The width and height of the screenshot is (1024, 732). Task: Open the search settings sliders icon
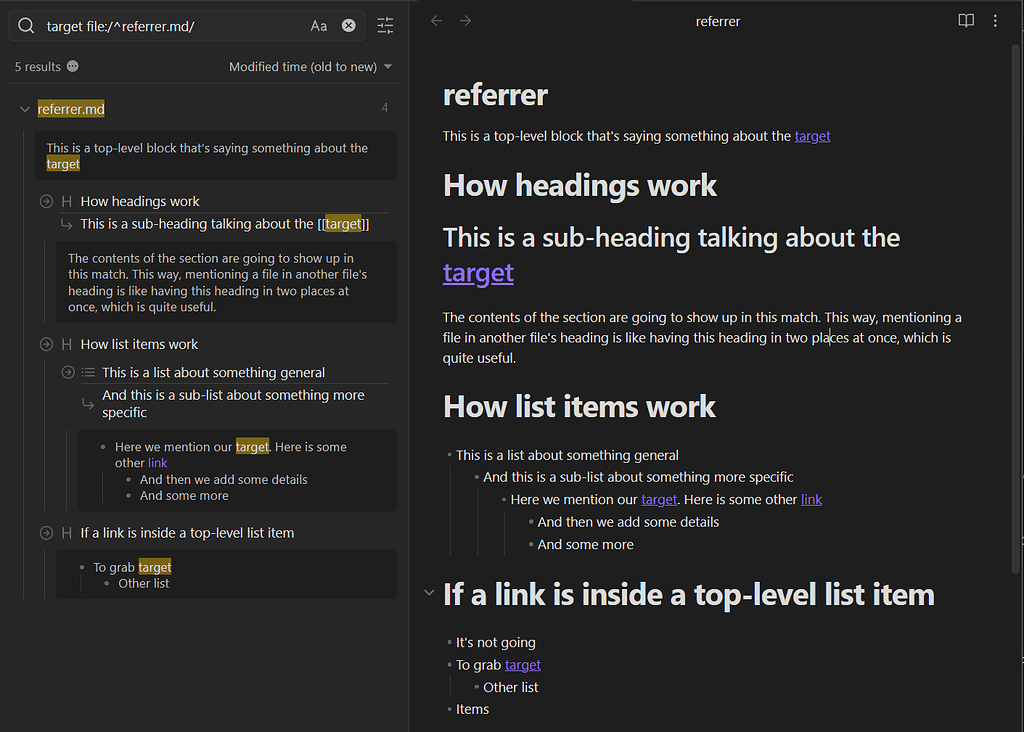pyautogui.click(x=385, y=26)
